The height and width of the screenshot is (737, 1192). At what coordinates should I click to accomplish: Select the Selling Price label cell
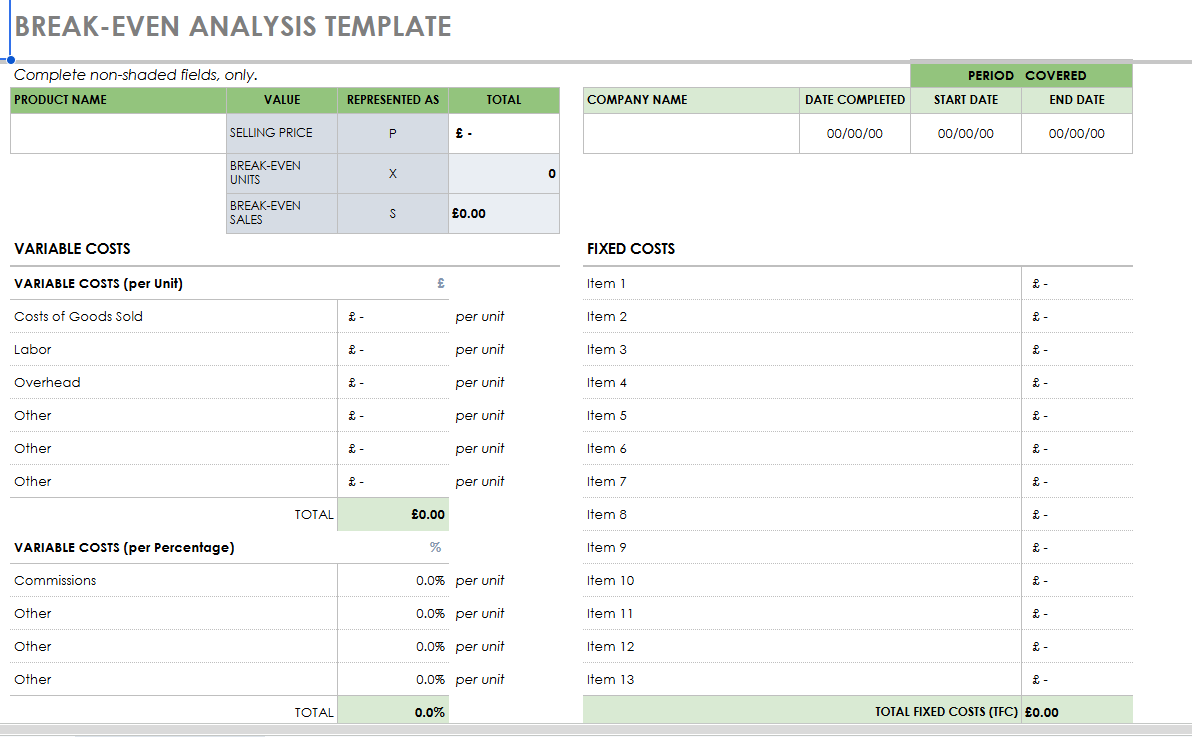coord(282,134)
